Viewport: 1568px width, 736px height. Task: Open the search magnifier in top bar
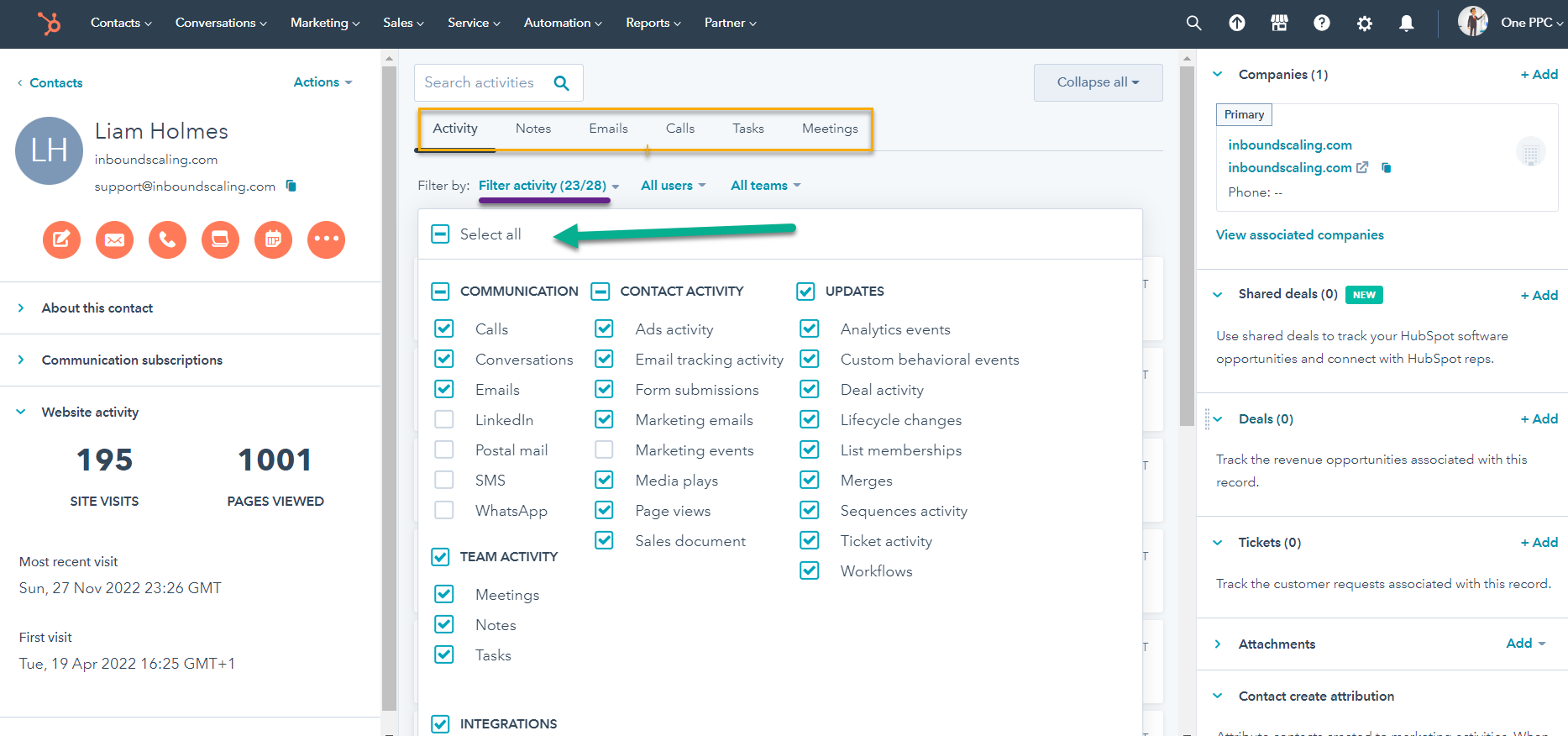coord(1193,24)
